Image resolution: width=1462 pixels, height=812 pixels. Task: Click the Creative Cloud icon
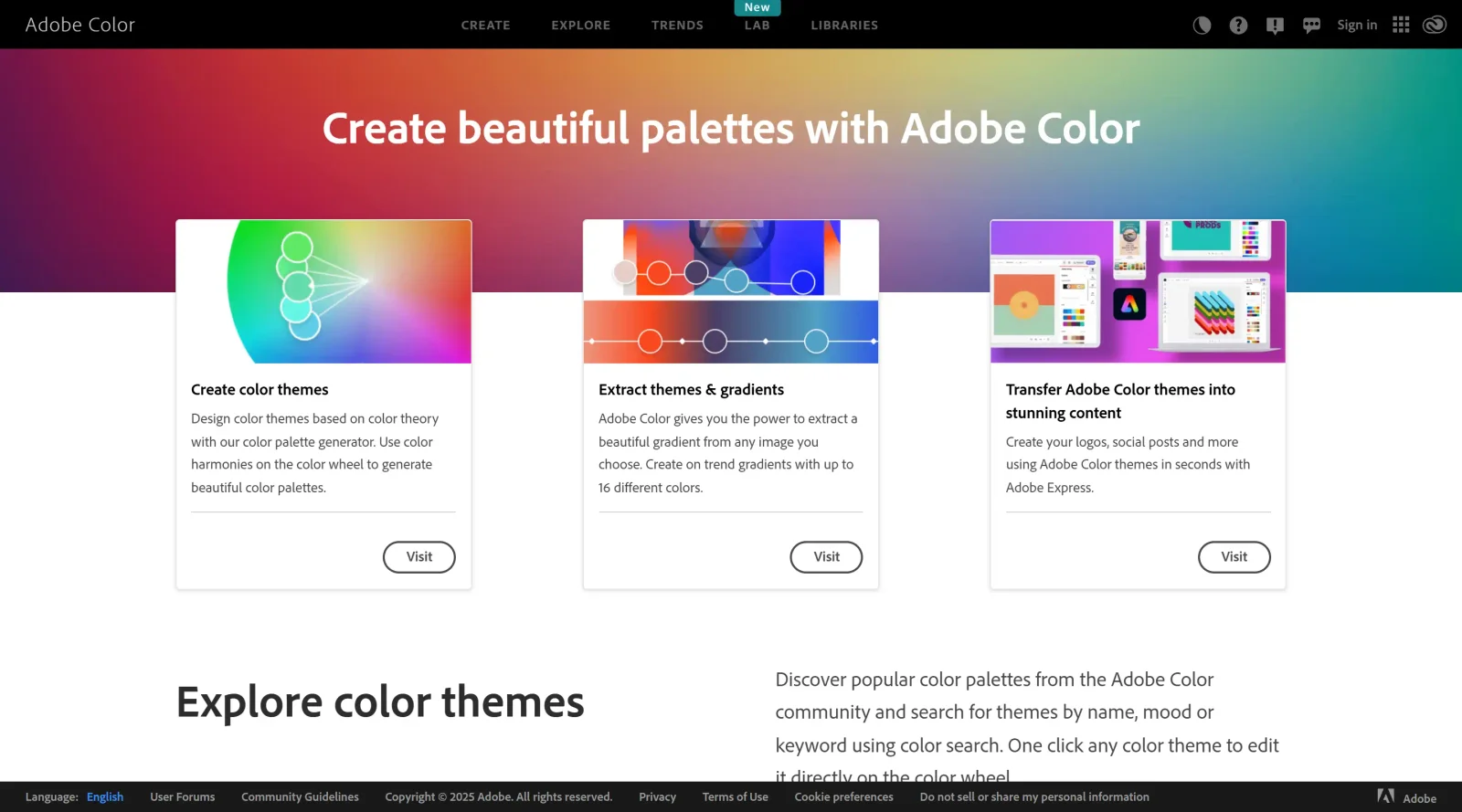coord(1435,25)
